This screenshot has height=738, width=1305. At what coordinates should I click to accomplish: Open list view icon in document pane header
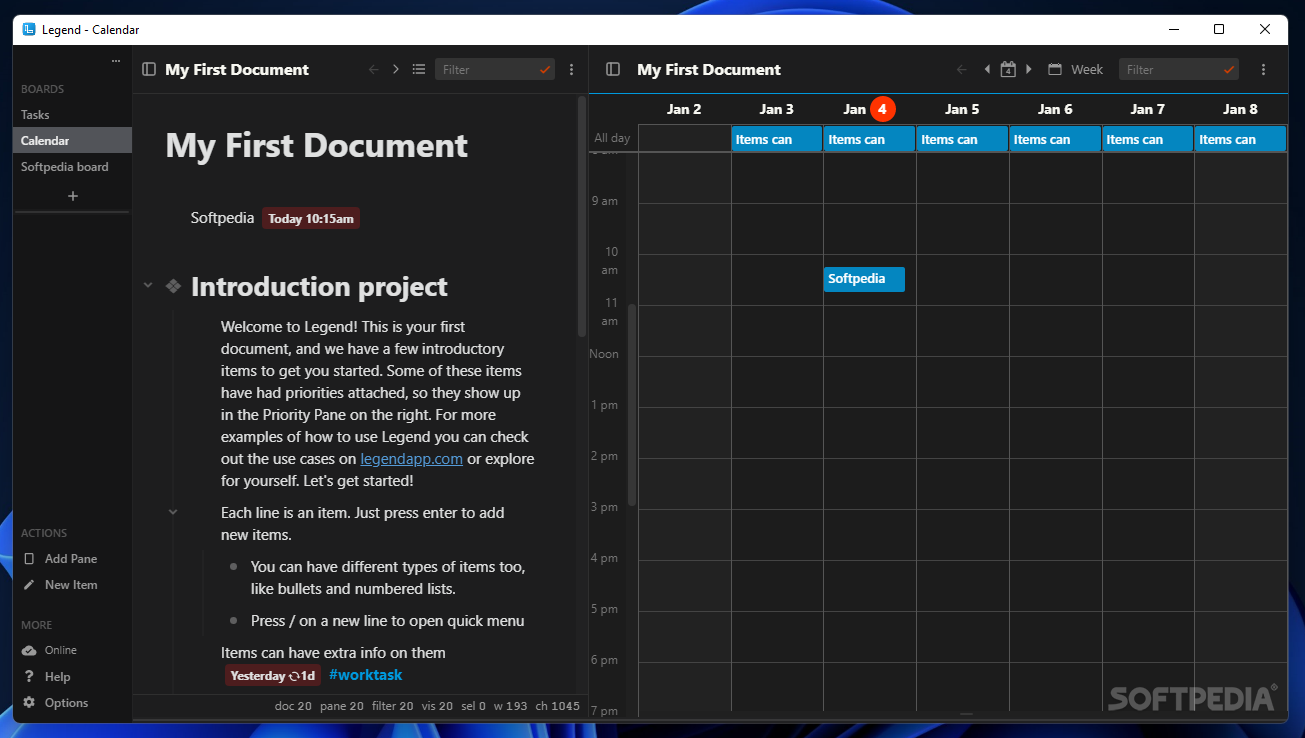tap(419, 70)
